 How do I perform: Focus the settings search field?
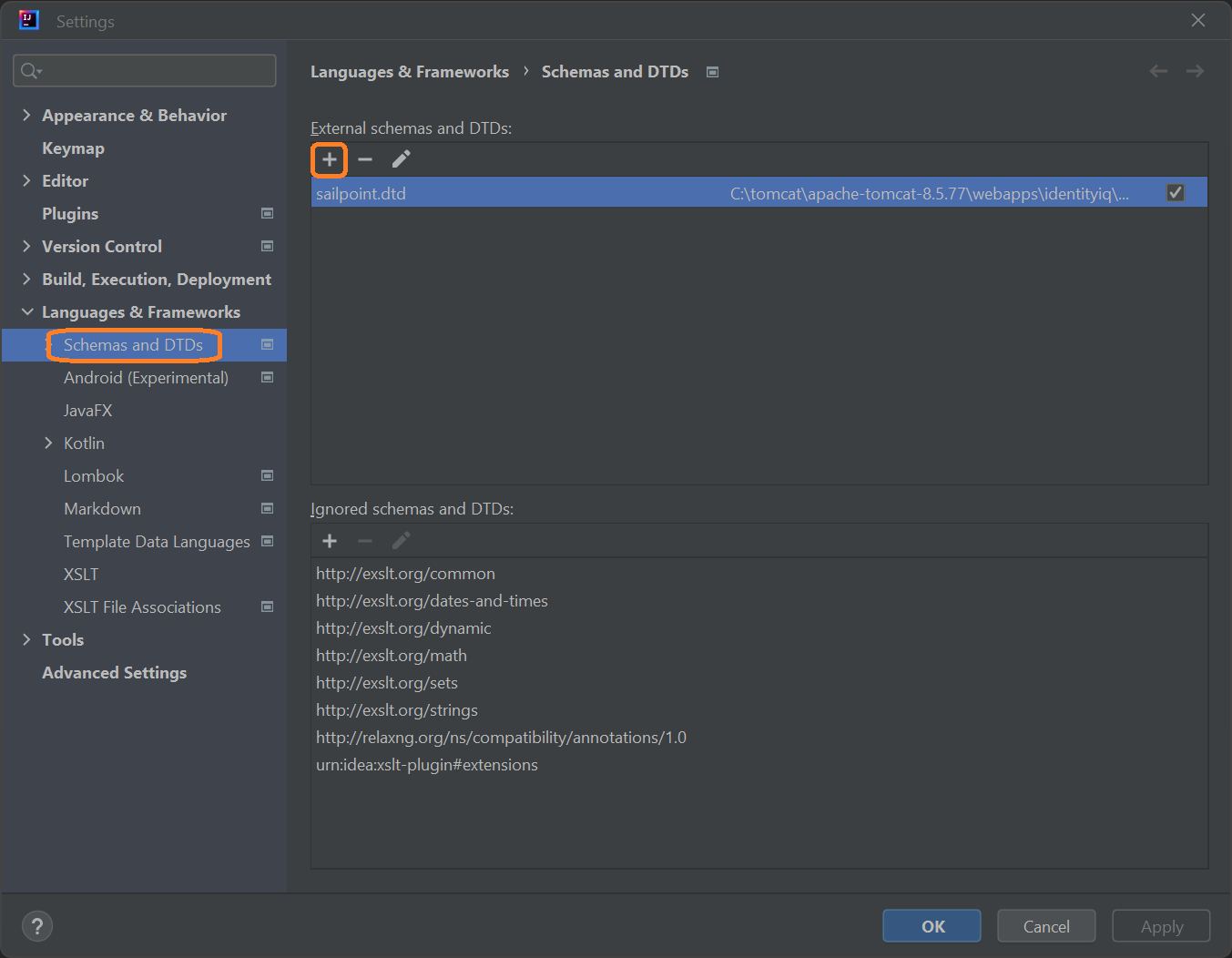click(x=145, y=71)
